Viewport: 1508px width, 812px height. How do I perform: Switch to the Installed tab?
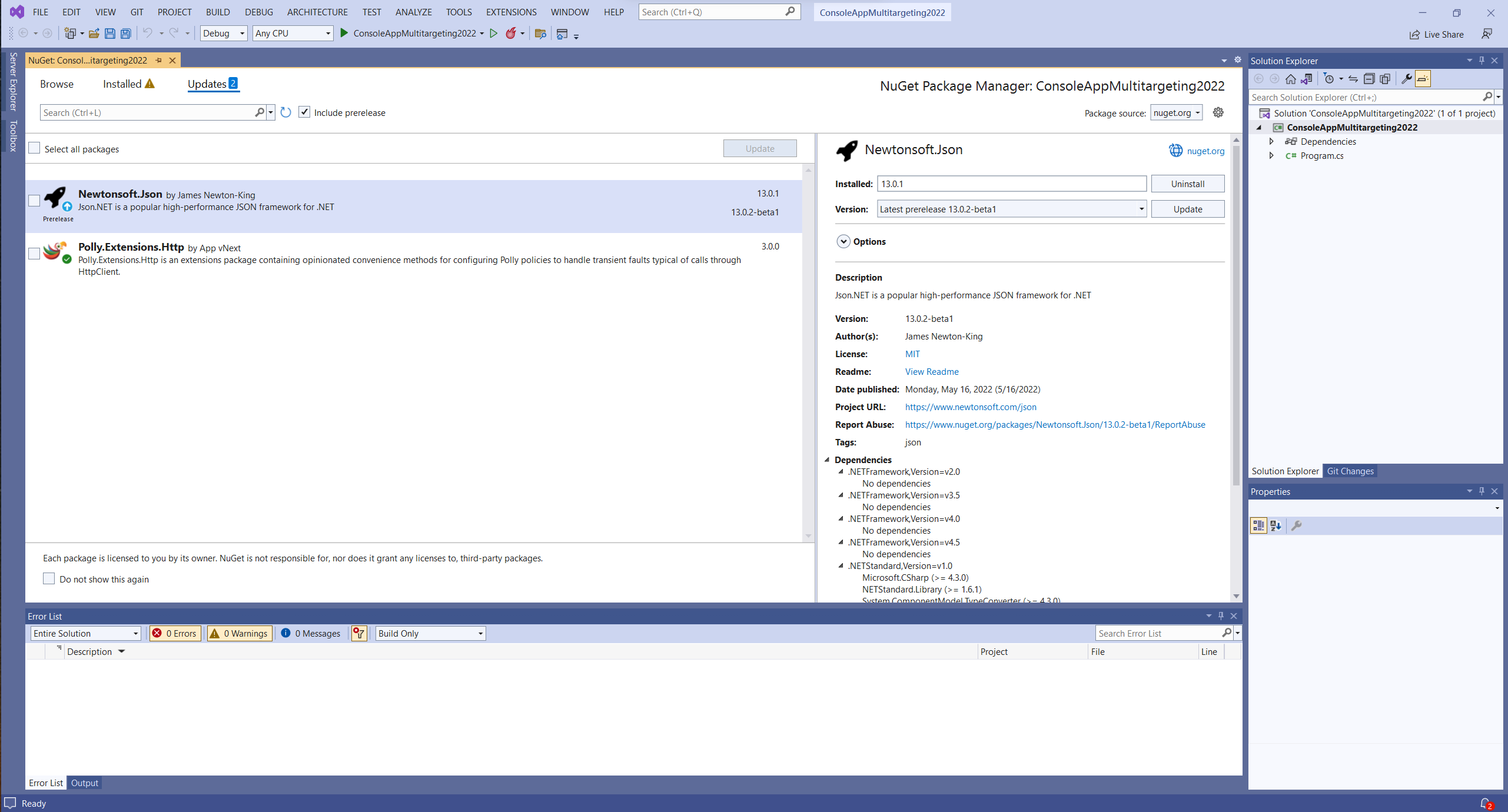[122, 84]
